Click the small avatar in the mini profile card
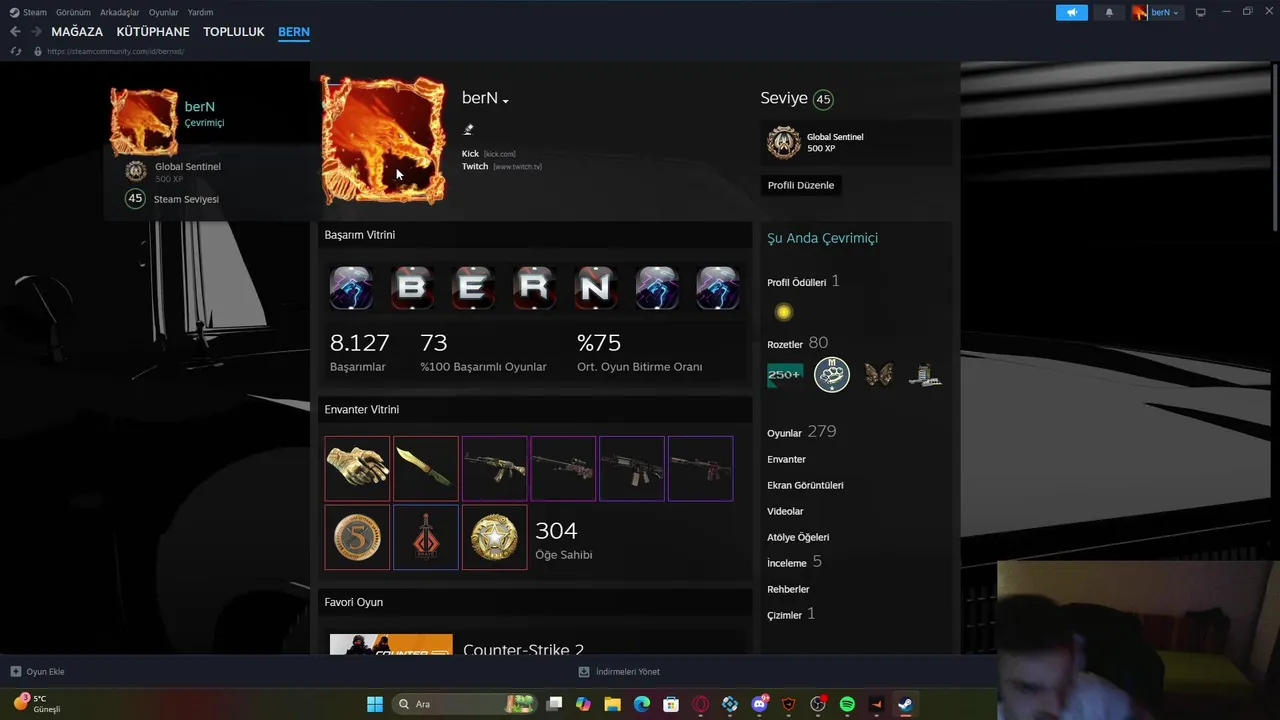The height and width of the screenshot is (720, 1280). click(144, 122)
